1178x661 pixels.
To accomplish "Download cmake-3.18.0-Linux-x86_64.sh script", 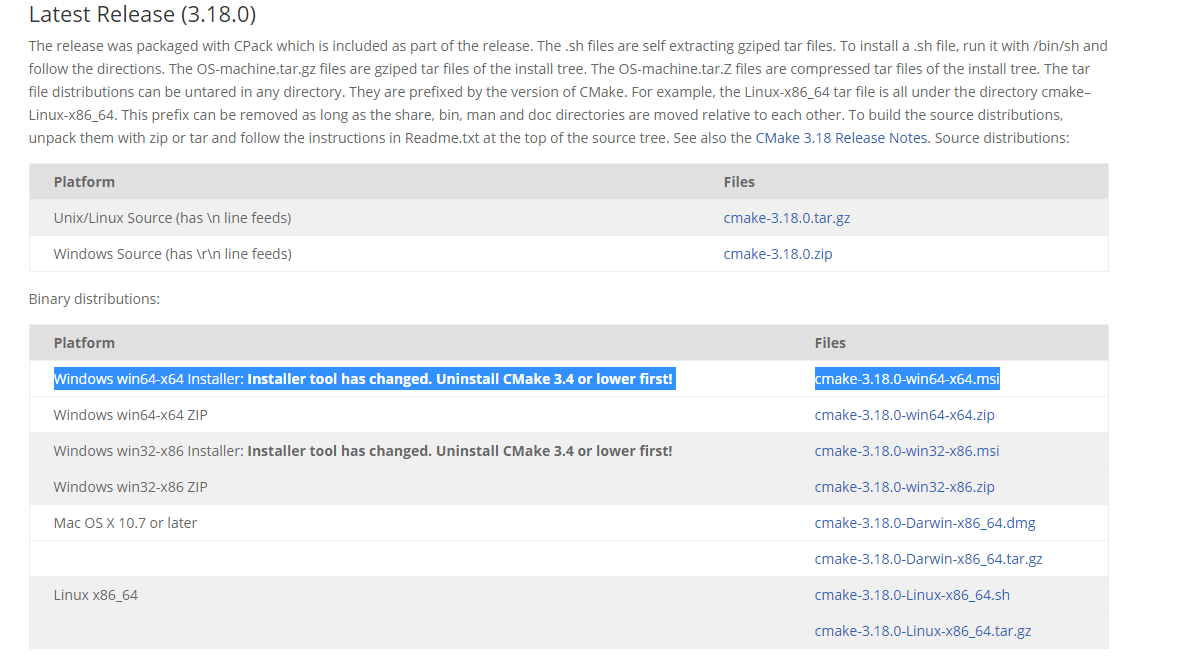I will coord(912,595).
